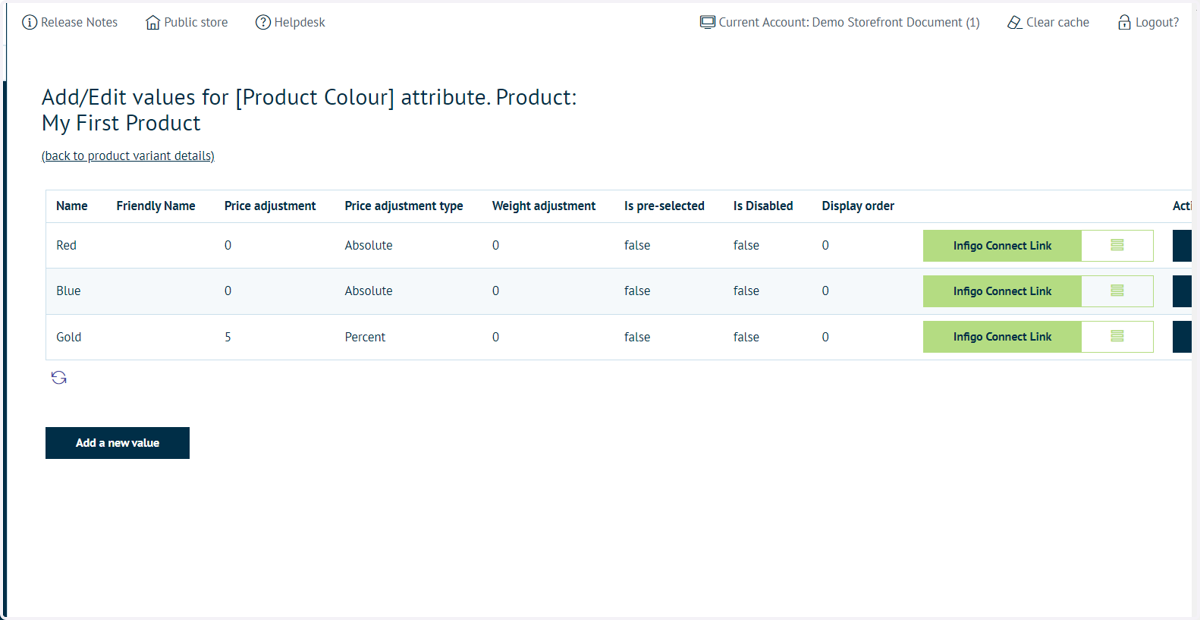Click the page heading Add/Edit values
The height and width of the screenshot is (620, 1200).
309,110
